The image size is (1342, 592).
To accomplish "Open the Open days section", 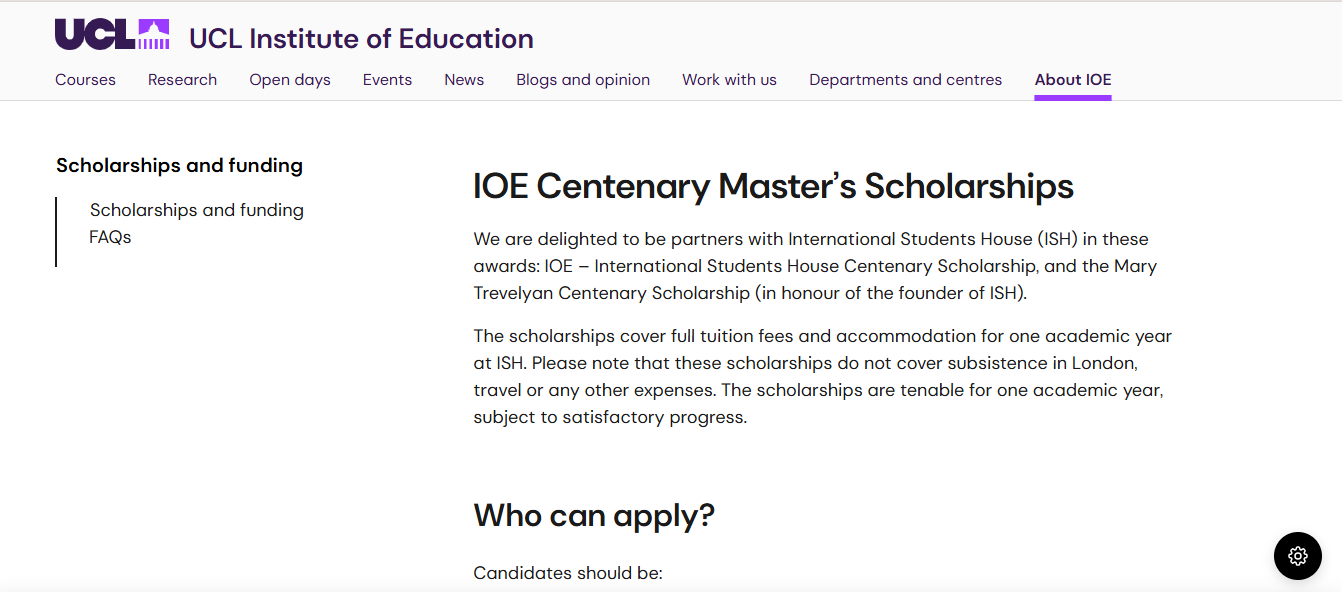I will (x=289, y=79).
